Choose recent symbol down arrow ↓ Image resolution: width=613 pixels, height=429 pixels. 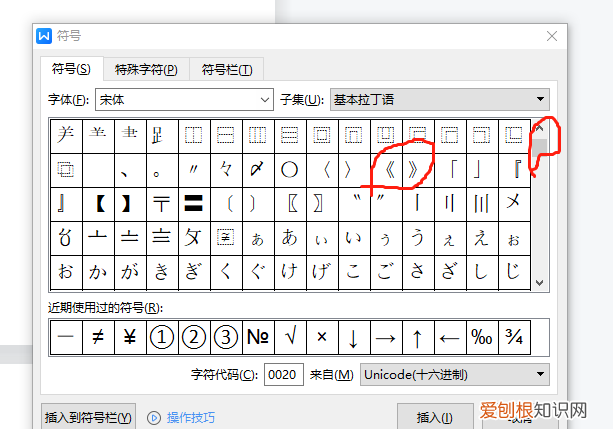click(355, 337)
